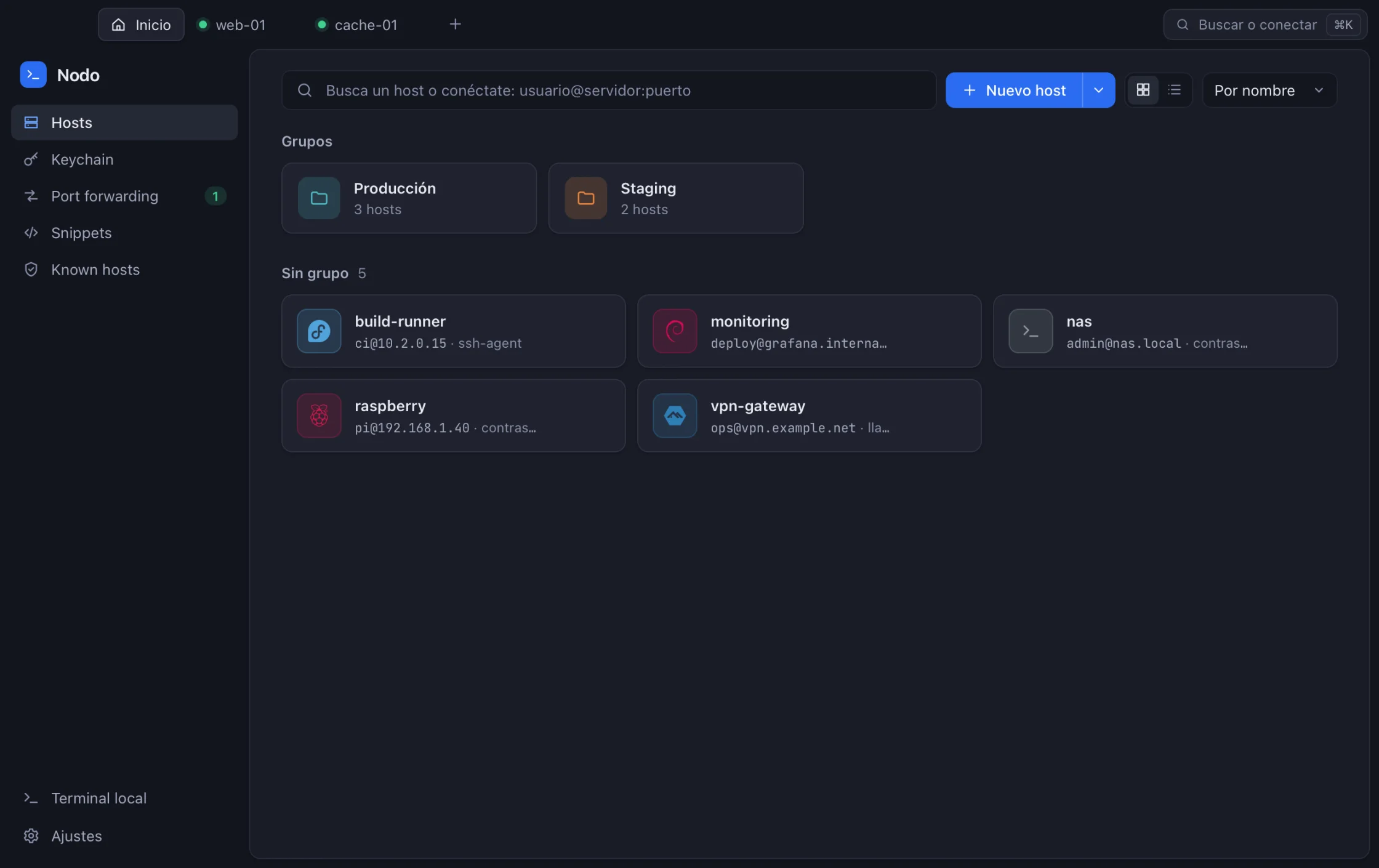Click the admin@nas.local address text
This screenshot has width=1379, height=868.
pyautogui.click(x=1124, y=344)
